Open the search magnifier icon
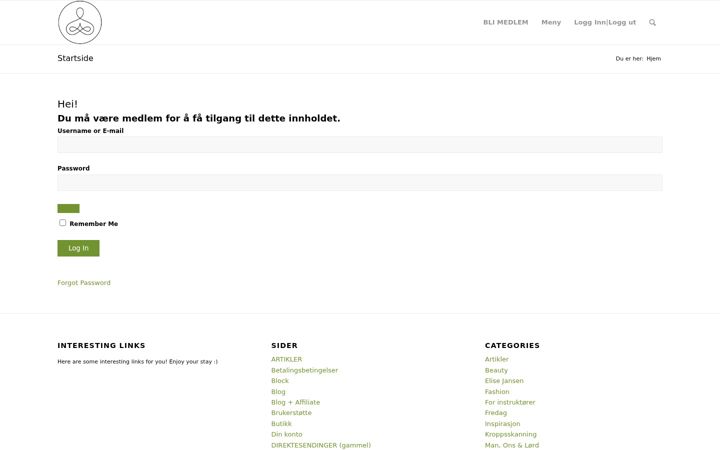Screen dimensions: 720x450 pos(652,22)
